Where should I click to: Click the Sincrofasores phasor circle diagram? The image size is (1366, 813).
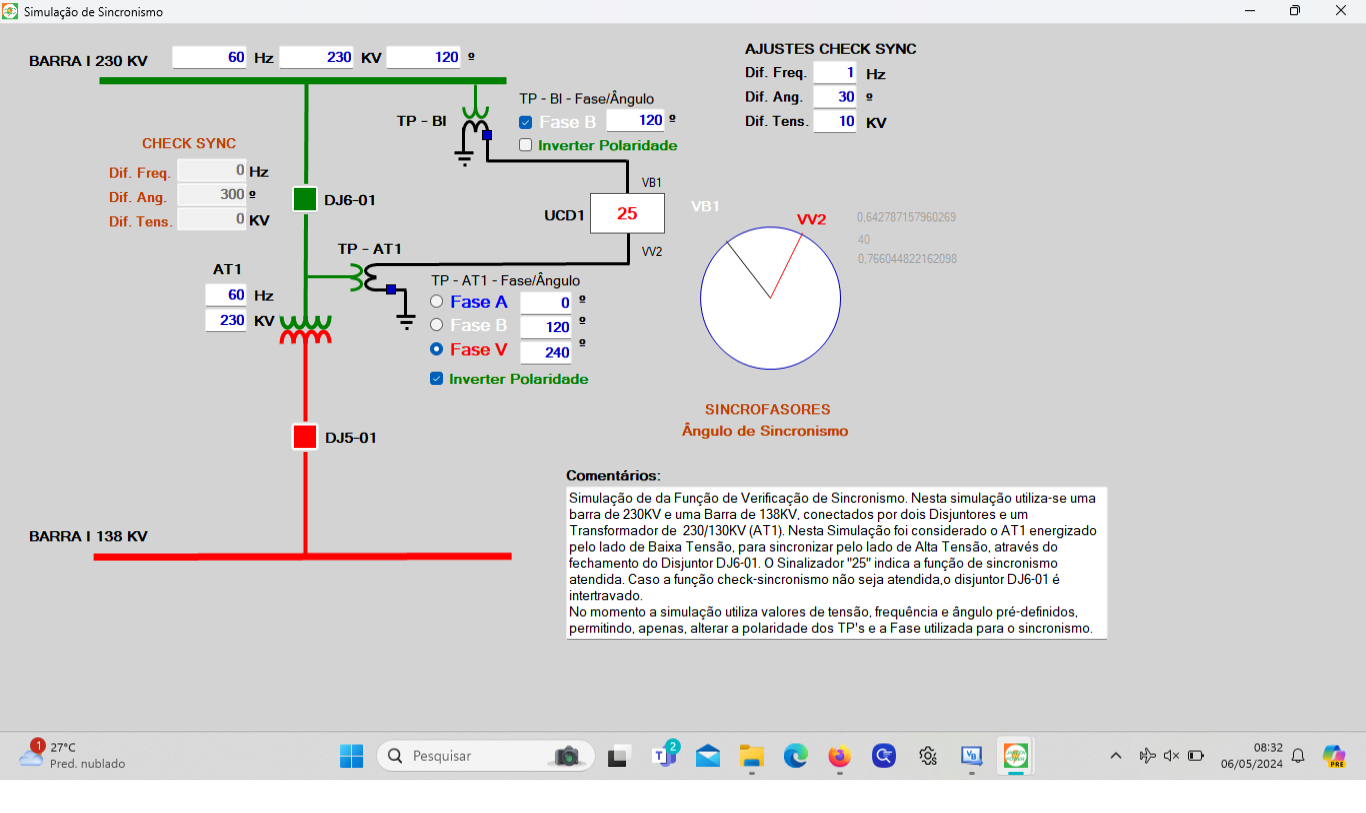coord(770,297)
